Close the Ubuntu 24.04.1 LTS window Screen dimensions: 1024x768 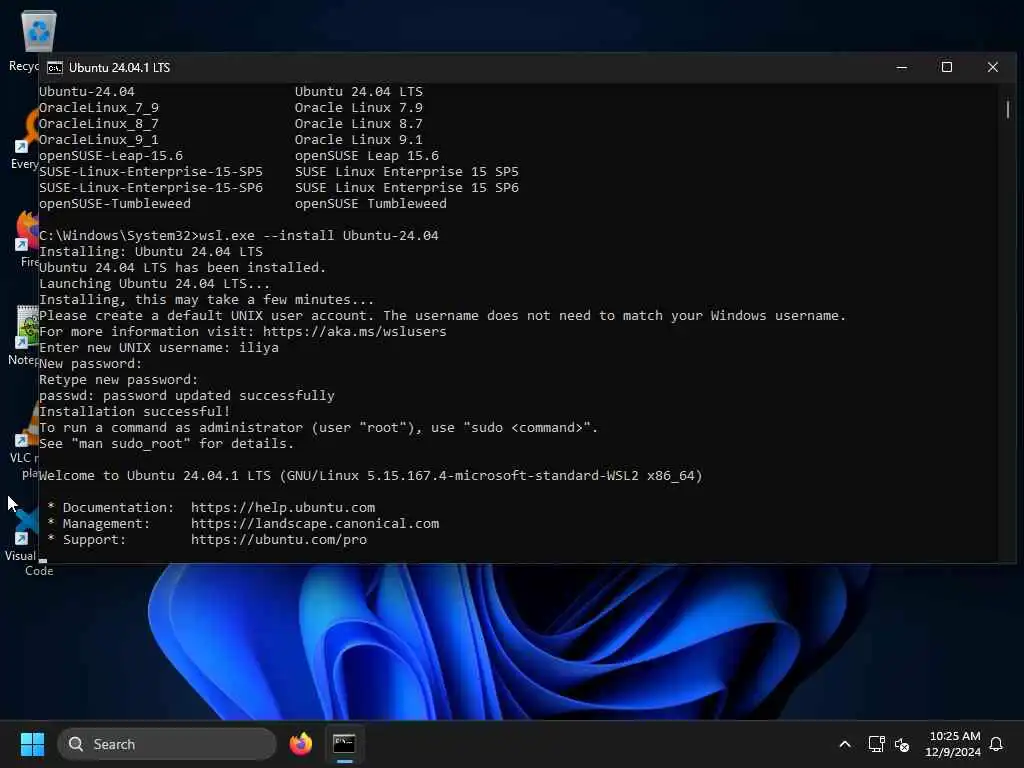click(993, 67)
